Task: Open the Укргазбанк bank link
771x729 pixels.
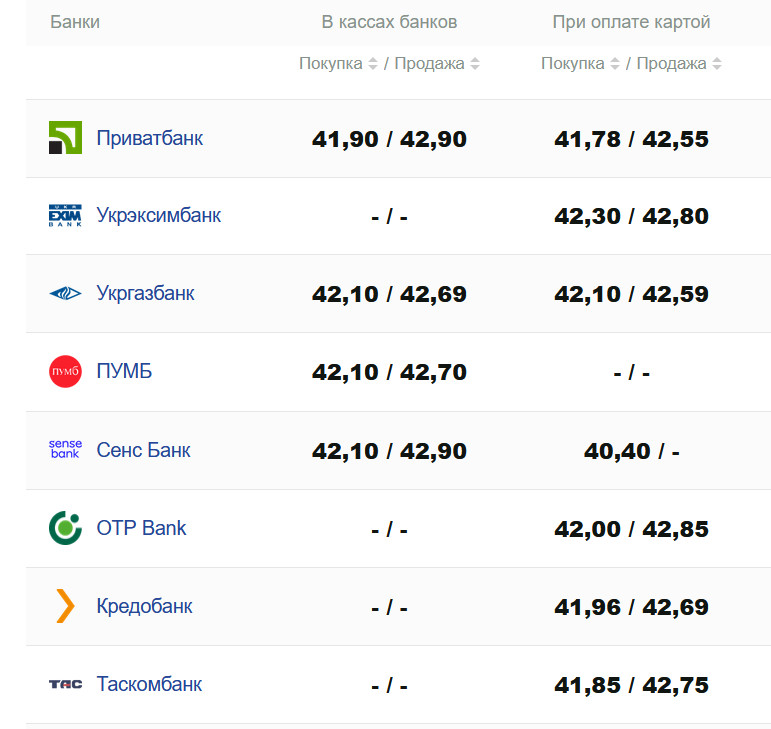Action: [x=146, y=294]
